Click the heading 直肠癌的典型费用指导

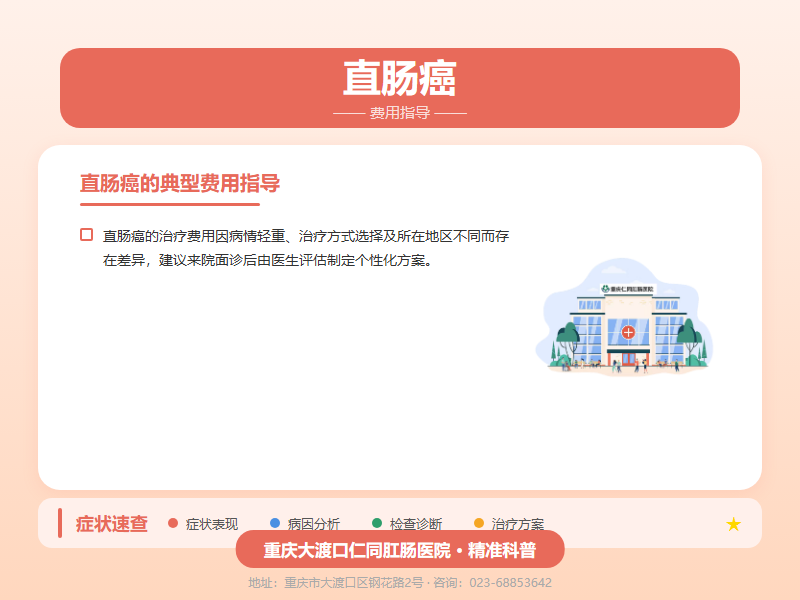pos(180,183)
